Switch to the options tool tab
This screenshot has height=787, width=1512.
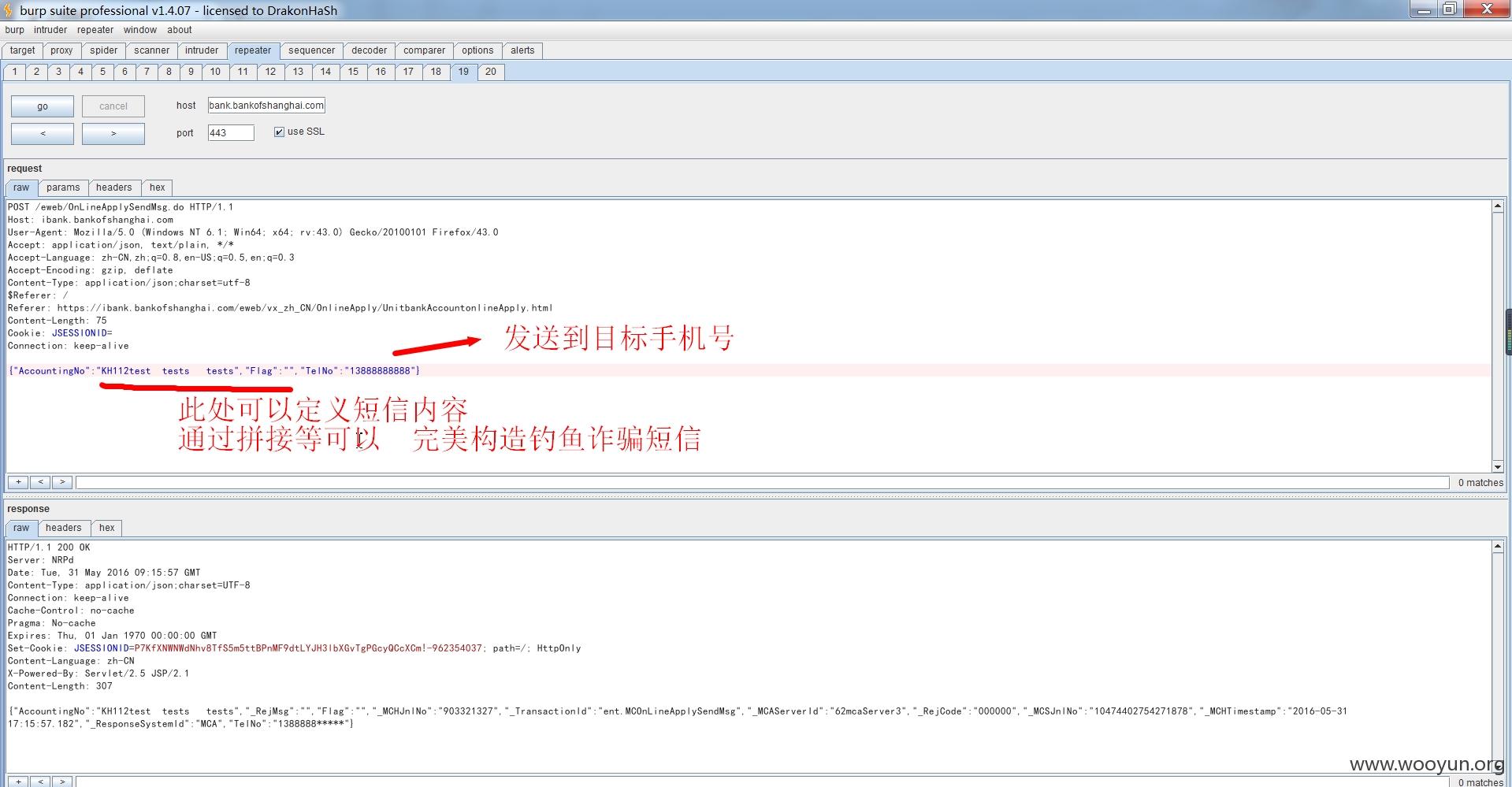(477, 50)
